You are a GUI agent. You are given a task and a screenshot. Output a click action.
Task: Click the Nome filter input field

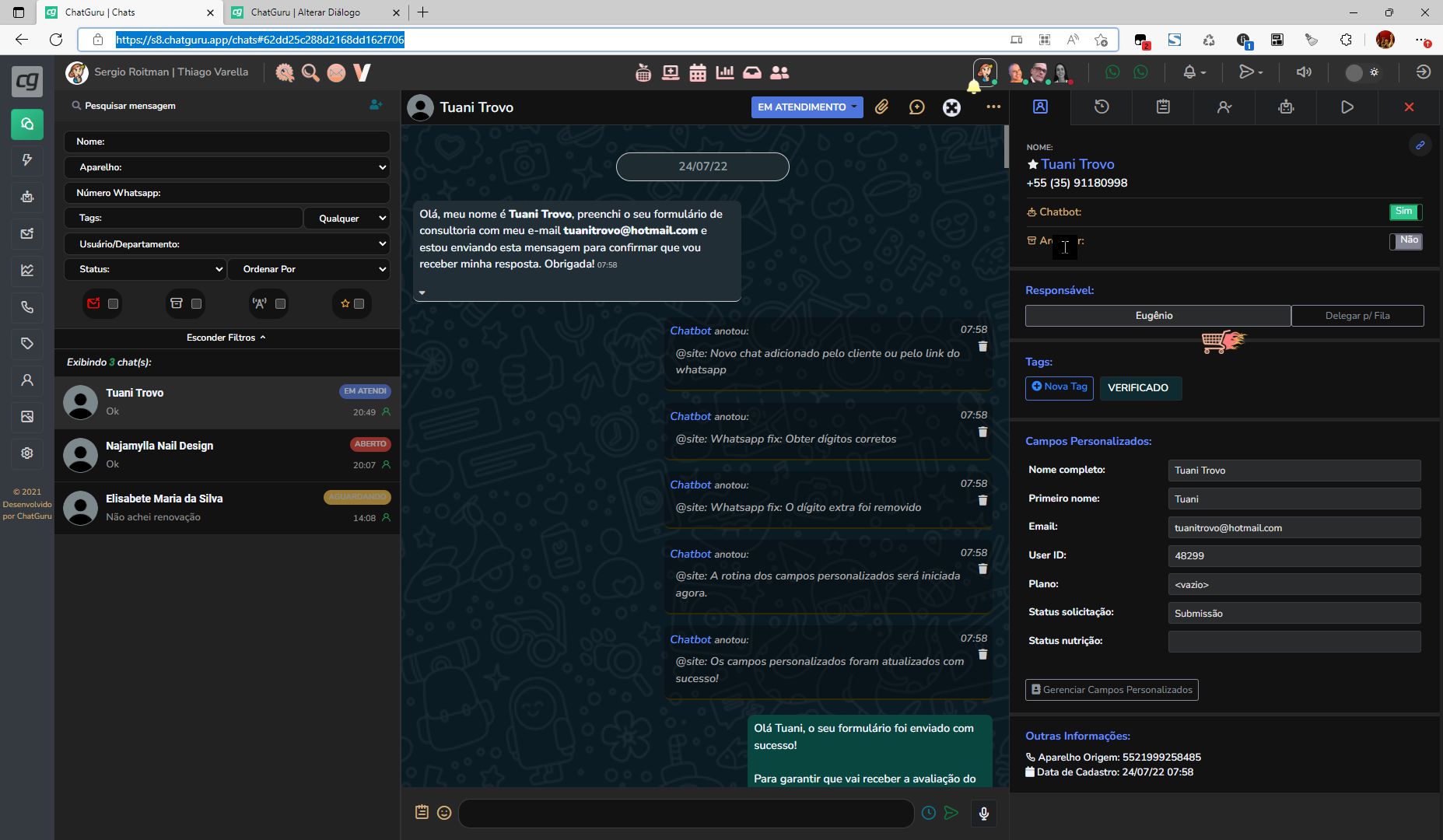(226, 142)
